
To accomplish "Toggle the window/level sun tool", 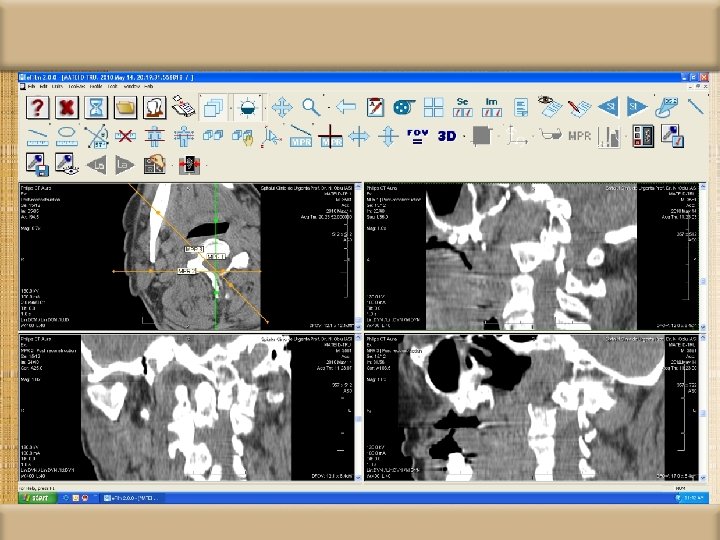I will (x=248, y=107).
